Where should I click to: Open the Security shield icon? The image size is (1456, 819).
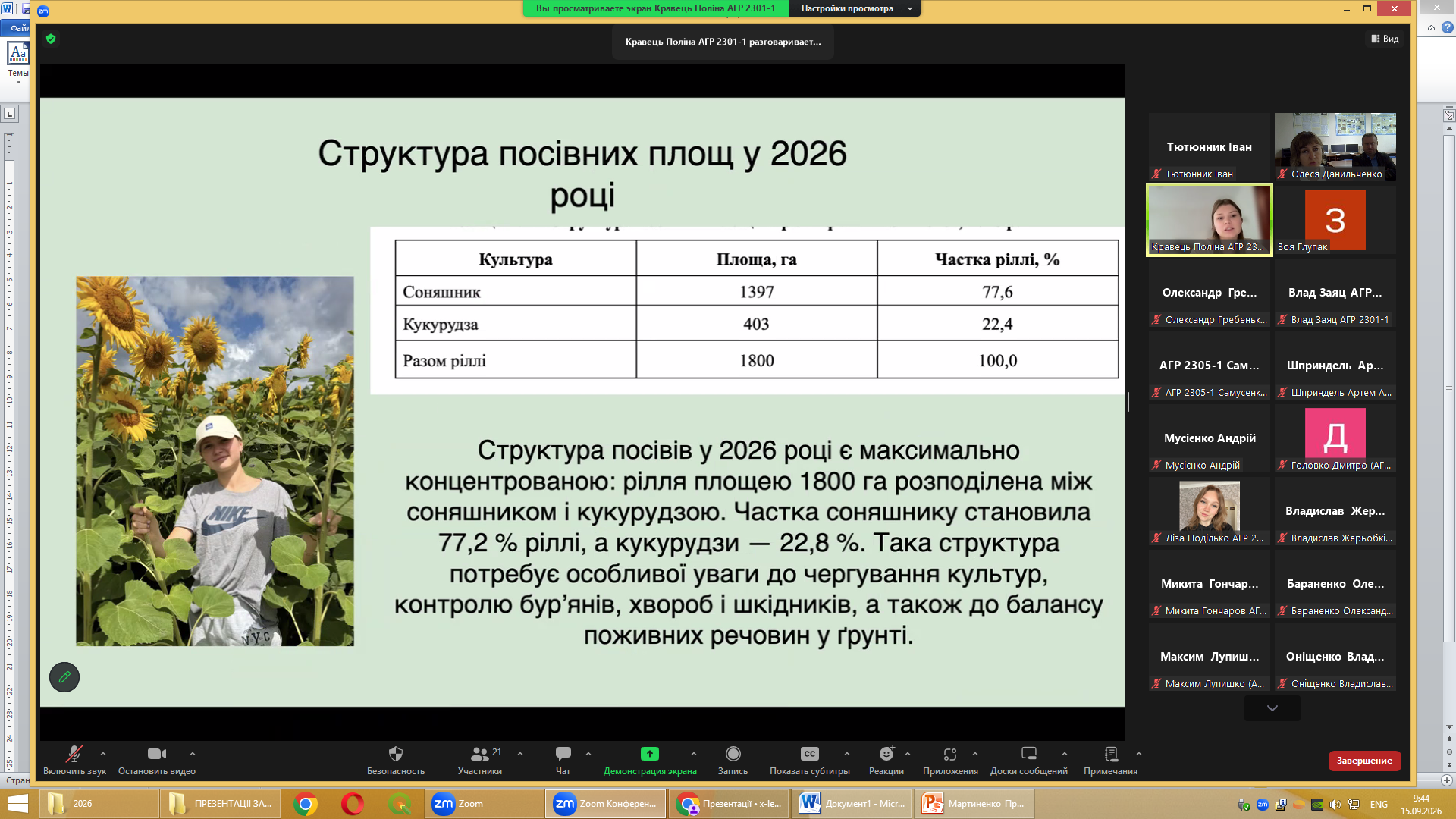click(395, 754)
